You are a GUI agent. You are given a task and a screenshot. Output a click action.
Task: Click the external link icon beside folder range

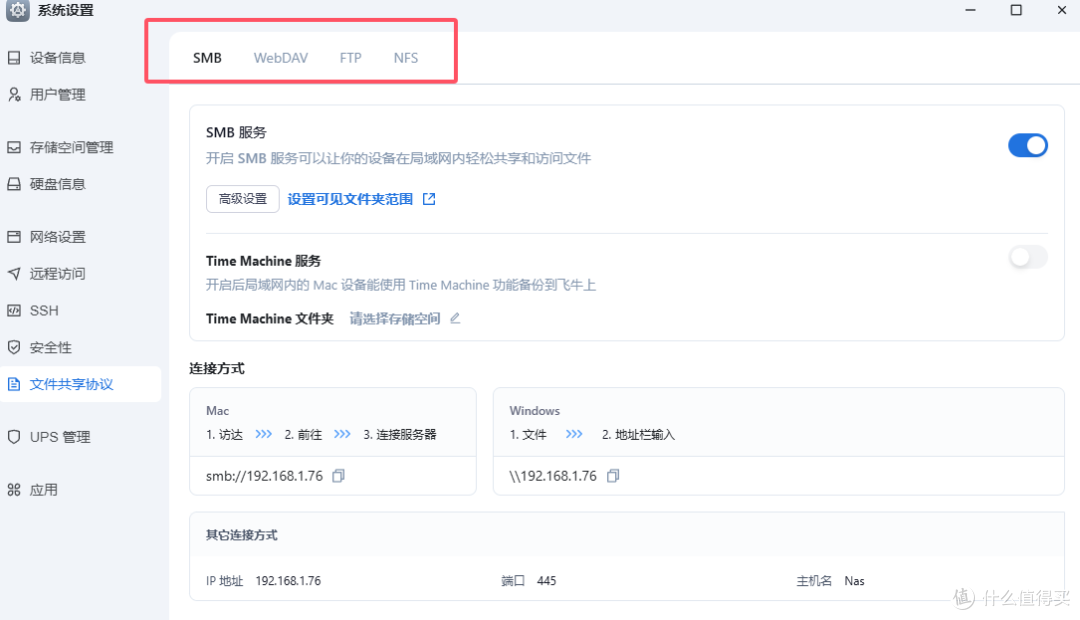[x=429, y=199]
